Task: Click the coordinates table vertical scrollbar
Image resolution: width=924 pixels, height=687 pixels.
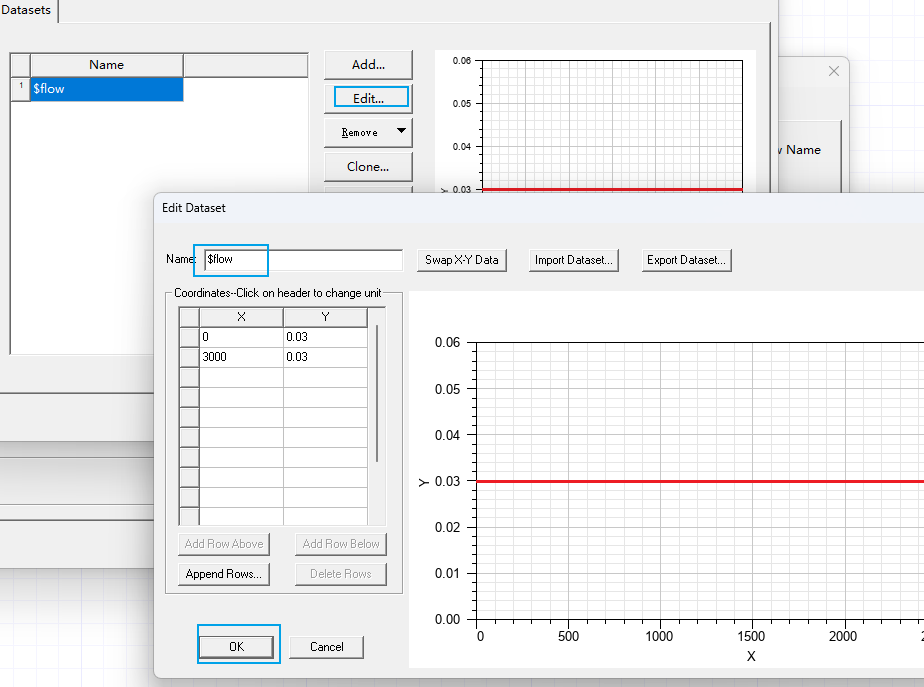Action: click(377, 393)
